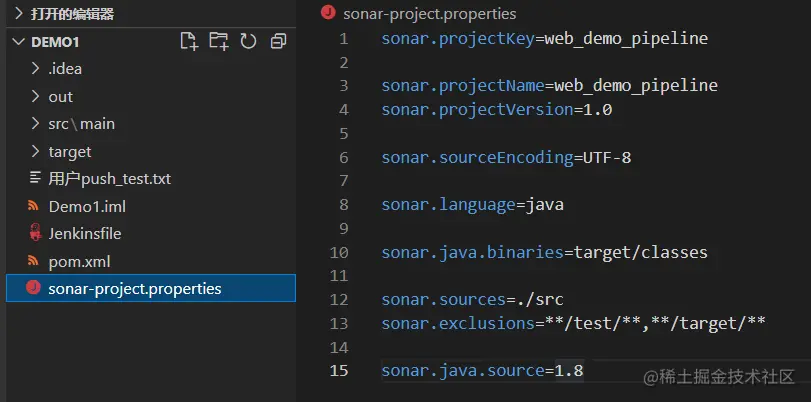Click the text-file lines icon beside 用户push_test.txt
Screen dimensions: 811x402
[x=35, y=178]
